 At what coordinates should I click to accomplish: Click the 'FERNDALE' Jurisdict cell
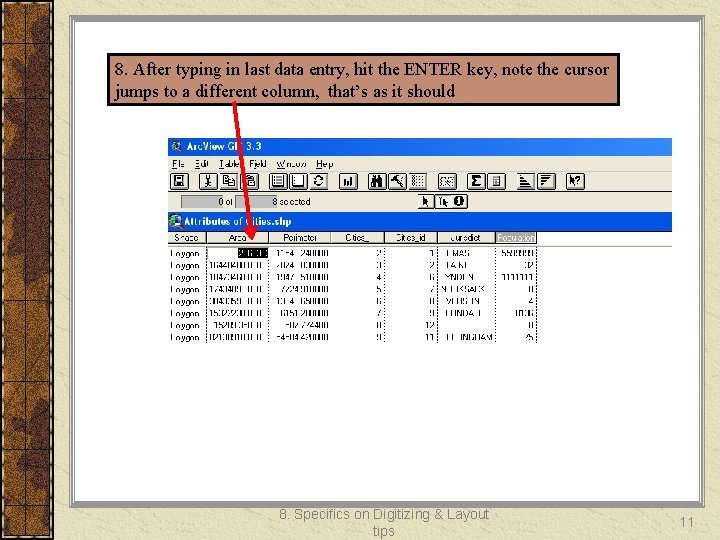point(467,313)
